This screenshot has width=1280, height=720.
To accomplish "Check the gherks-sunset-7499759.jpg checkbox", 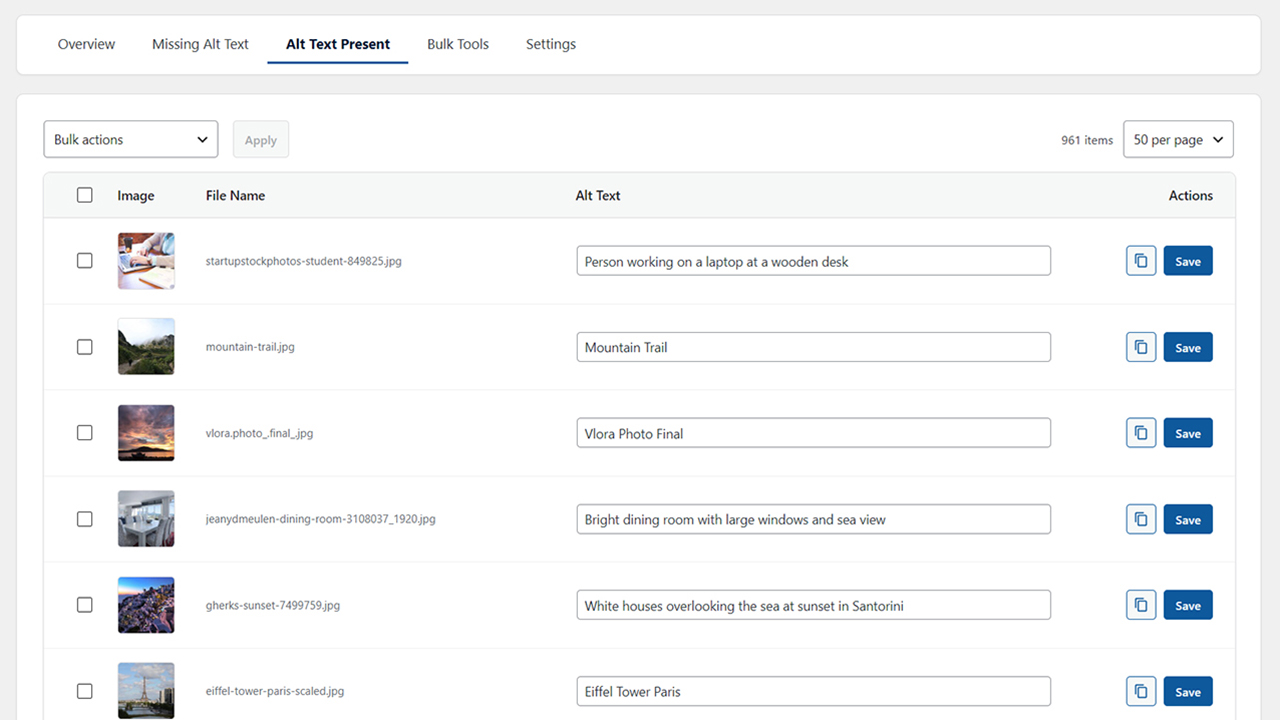I will tap(85, 605).
